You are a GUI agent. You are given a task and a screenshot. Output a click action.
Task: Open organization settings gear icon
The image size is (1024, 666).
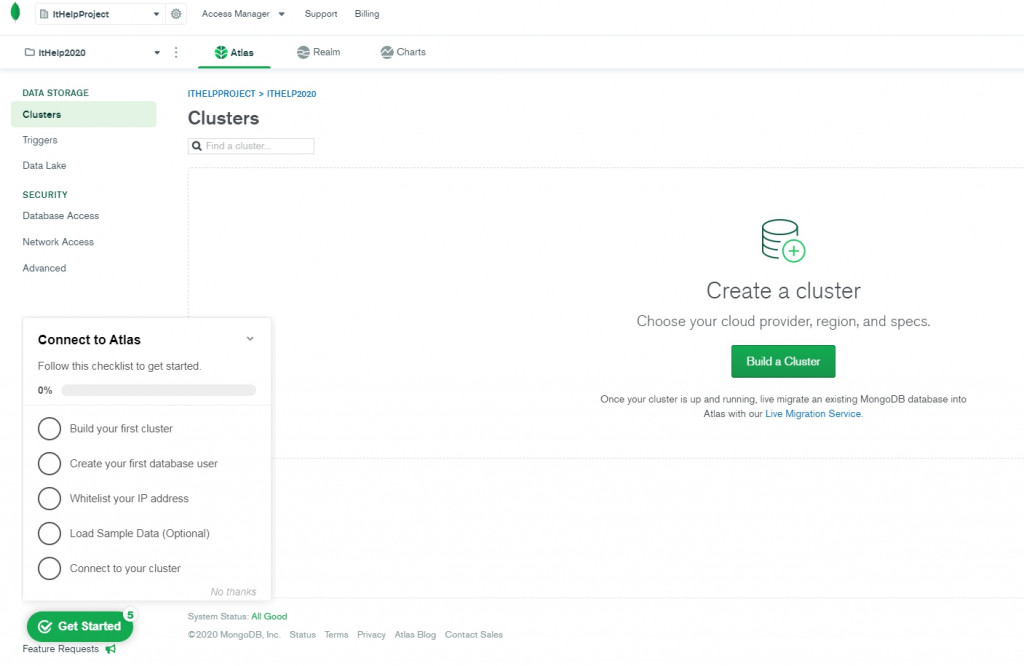176,14
